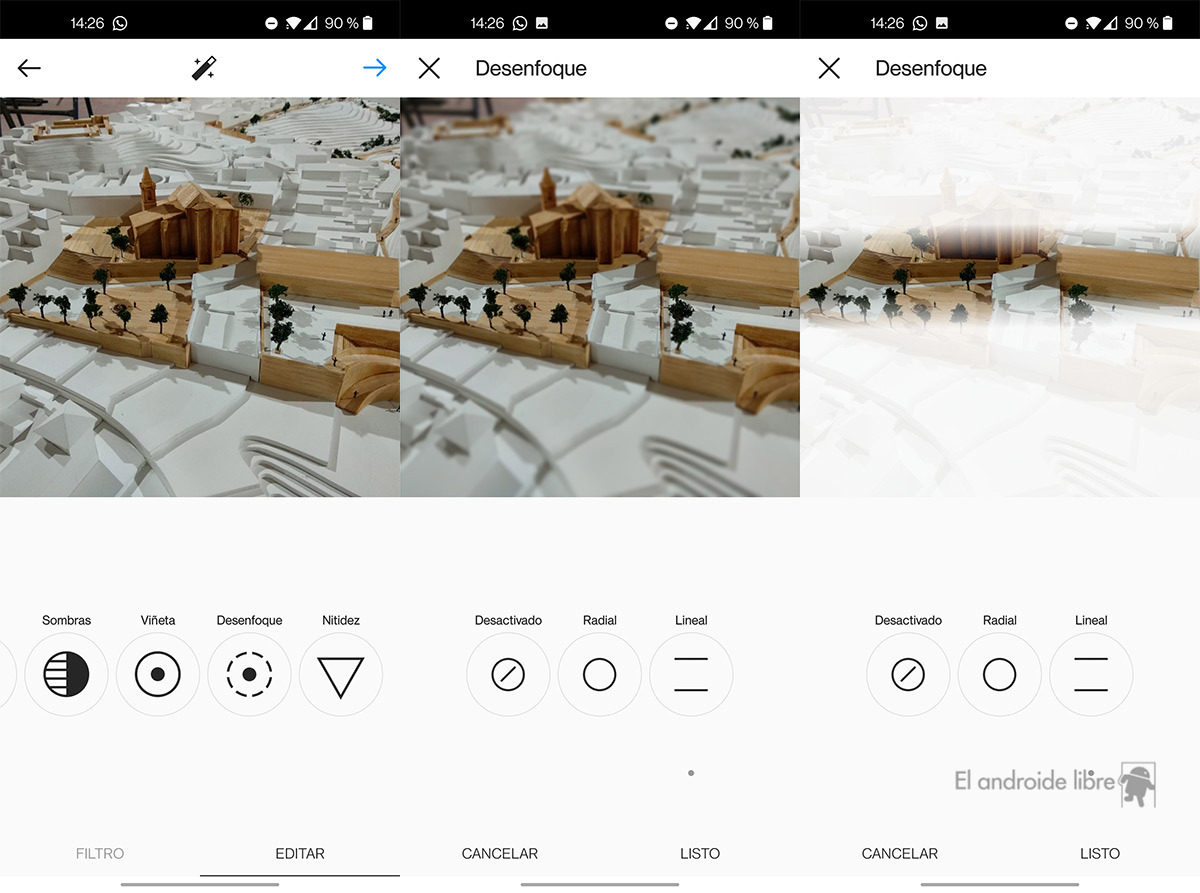Image resolution: width=1200 pixels, height=893 pixels.
Task: Choose Desactivado blur in middle screen
Action: point(508,675)
